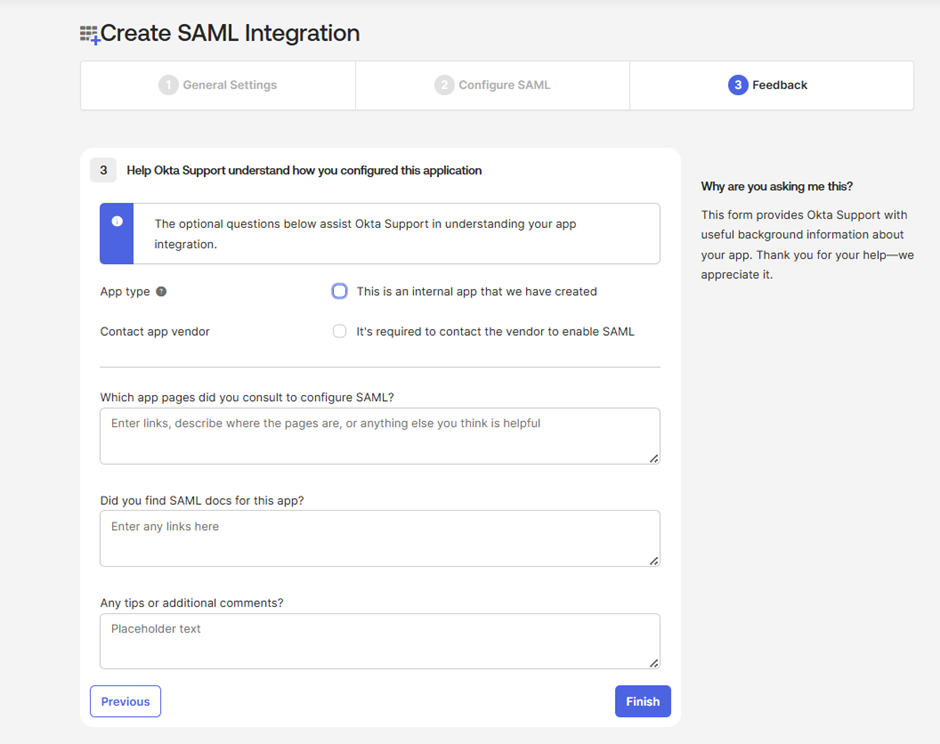The width and height of the screenshot is (940, 744).
Task: Open the General Settings step tab
Action: [x=218, y=85]
